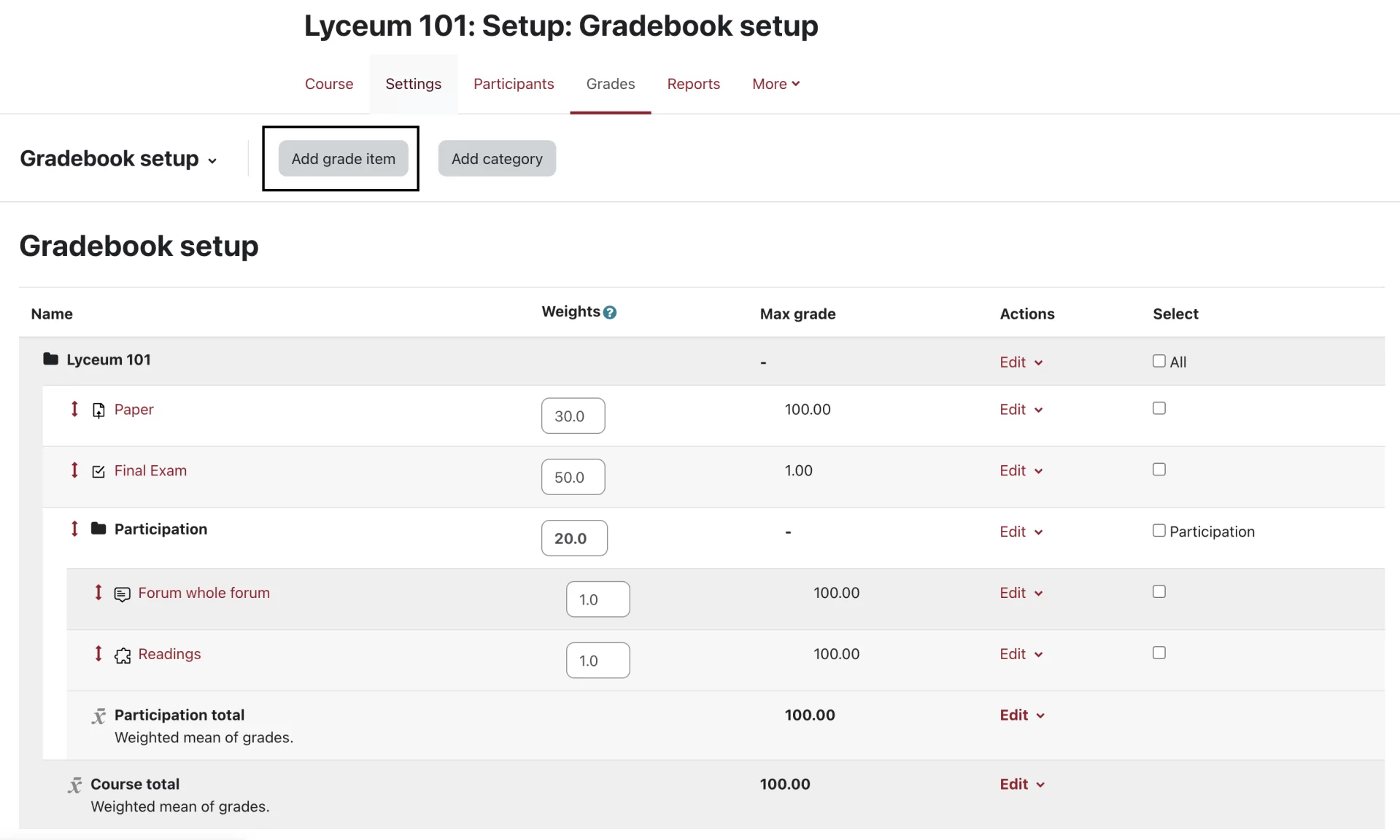Click the move icon beside Readings
The image size is (1400, 840).
tap(98, 654)
